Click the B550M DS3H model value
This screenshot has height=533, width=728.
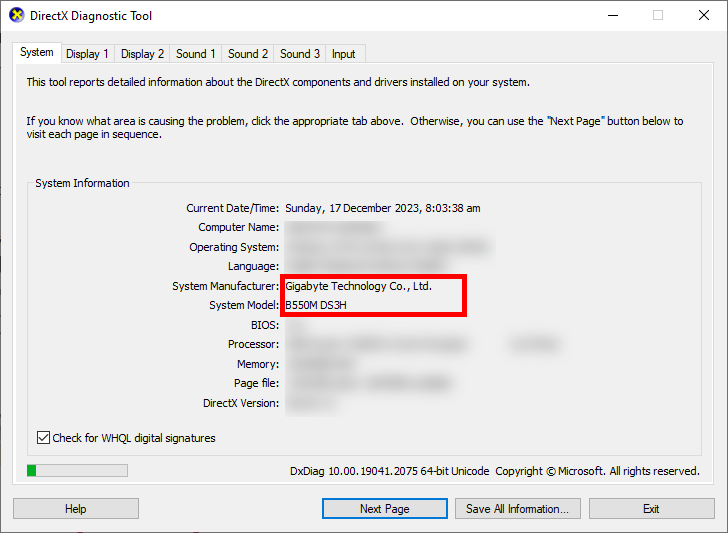click(316, 305)
